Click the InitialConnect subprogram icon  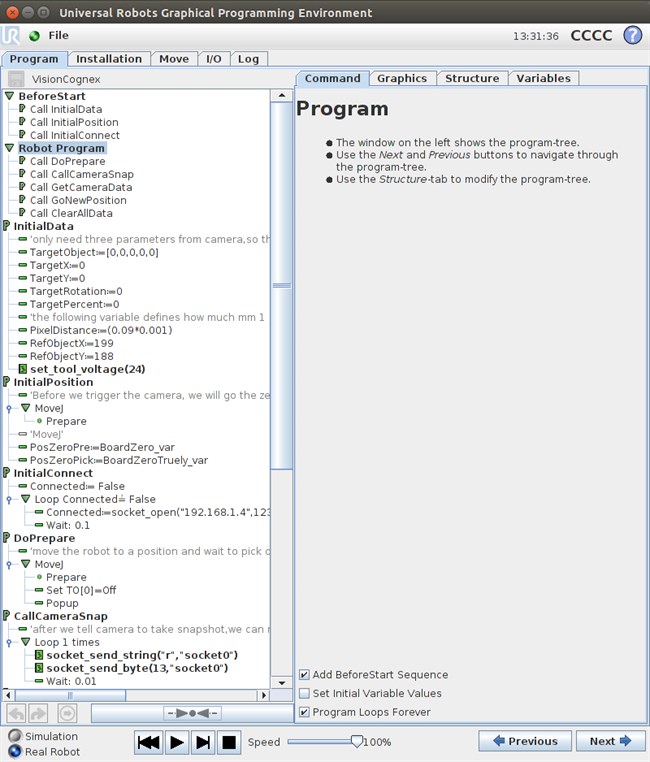(6, 473)
